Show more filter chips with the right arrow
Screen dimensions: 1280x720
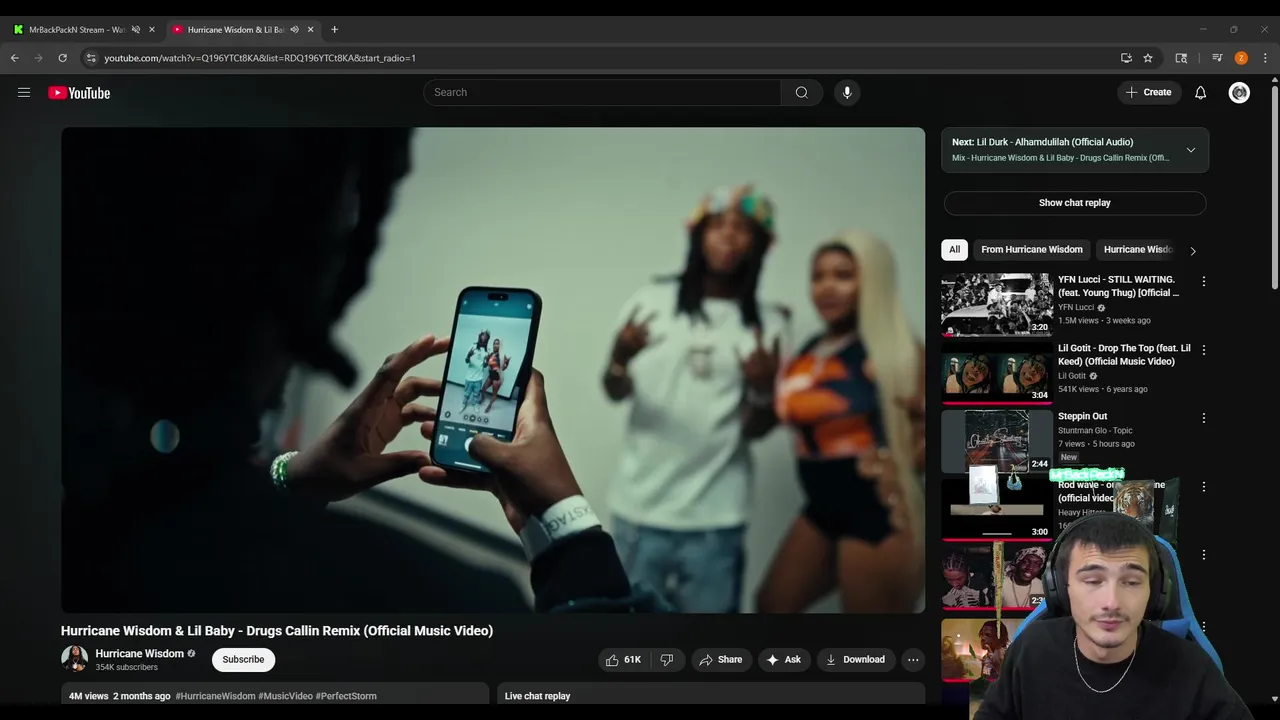(1192, 250)
